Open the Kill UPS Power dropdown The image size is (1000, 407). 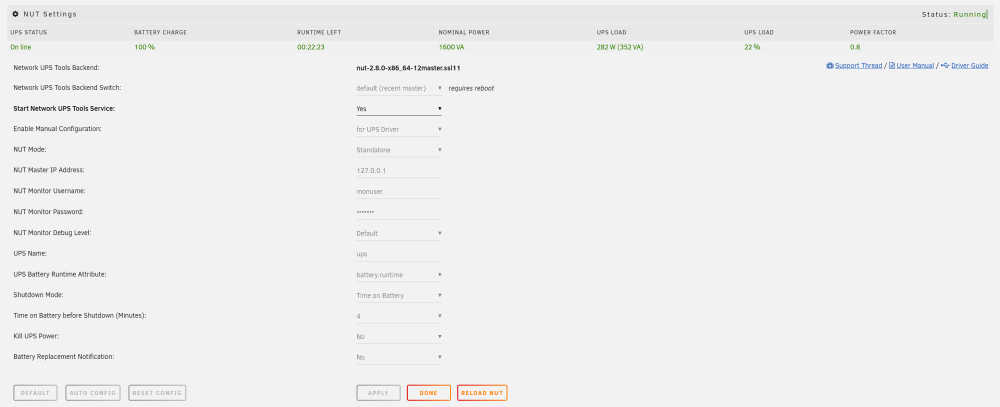point(399,337)
